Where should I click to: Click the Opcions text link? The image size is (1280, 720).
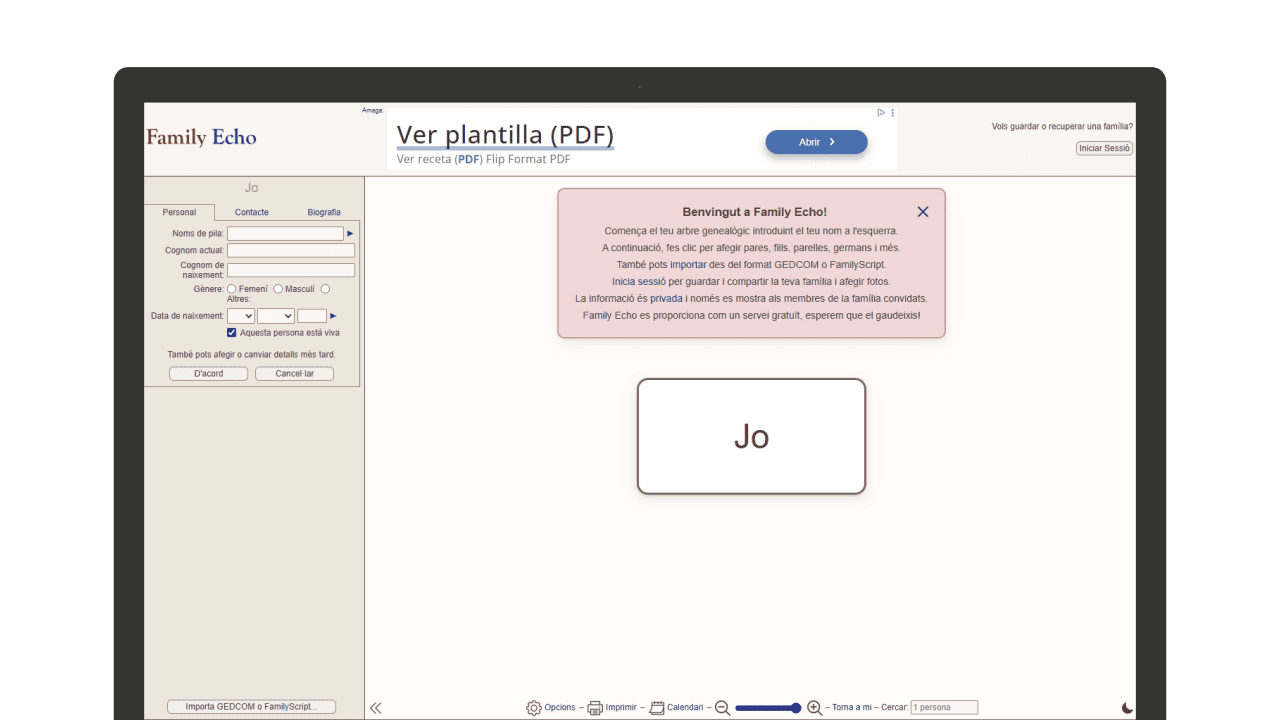point(560,708)
